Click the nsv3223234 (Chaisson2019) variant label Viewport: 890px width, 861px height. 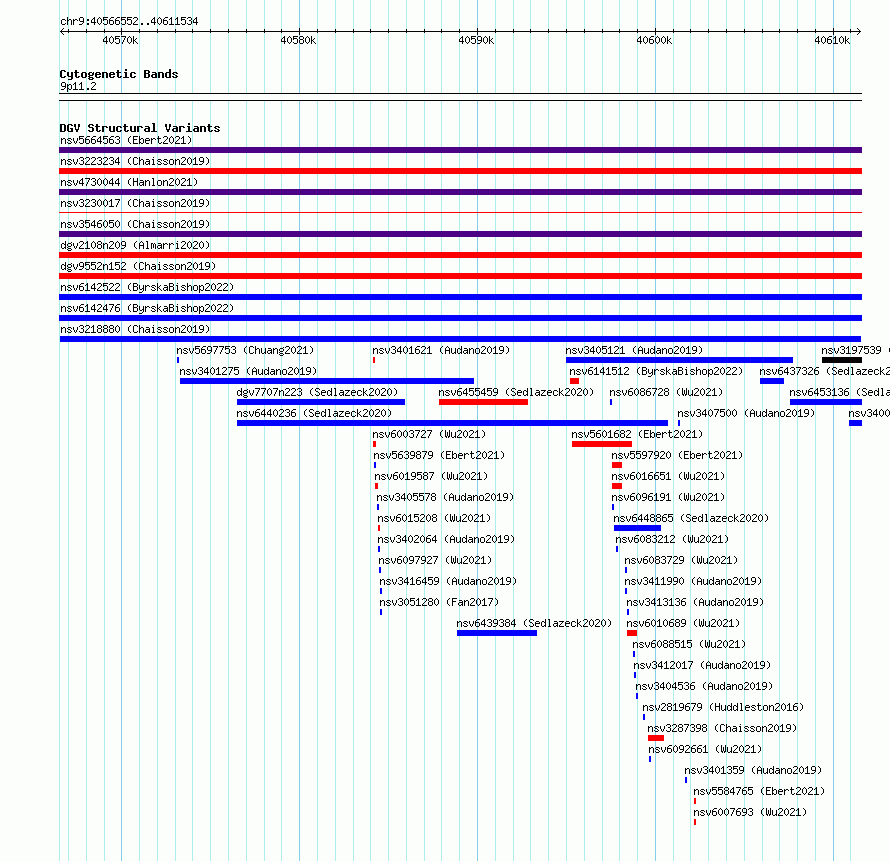(x=135, y=161)
